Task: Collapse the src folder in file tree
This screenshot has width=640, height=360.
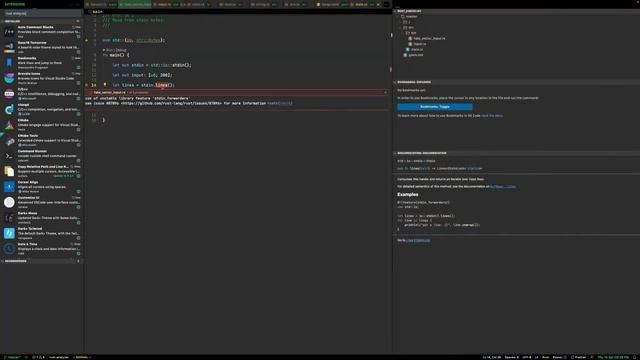Action: (x=409, y=27)
